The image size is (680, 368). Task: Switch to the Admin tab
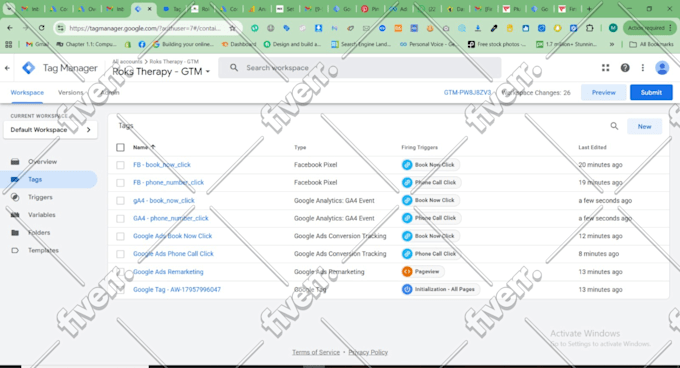[x=110, y=92]
